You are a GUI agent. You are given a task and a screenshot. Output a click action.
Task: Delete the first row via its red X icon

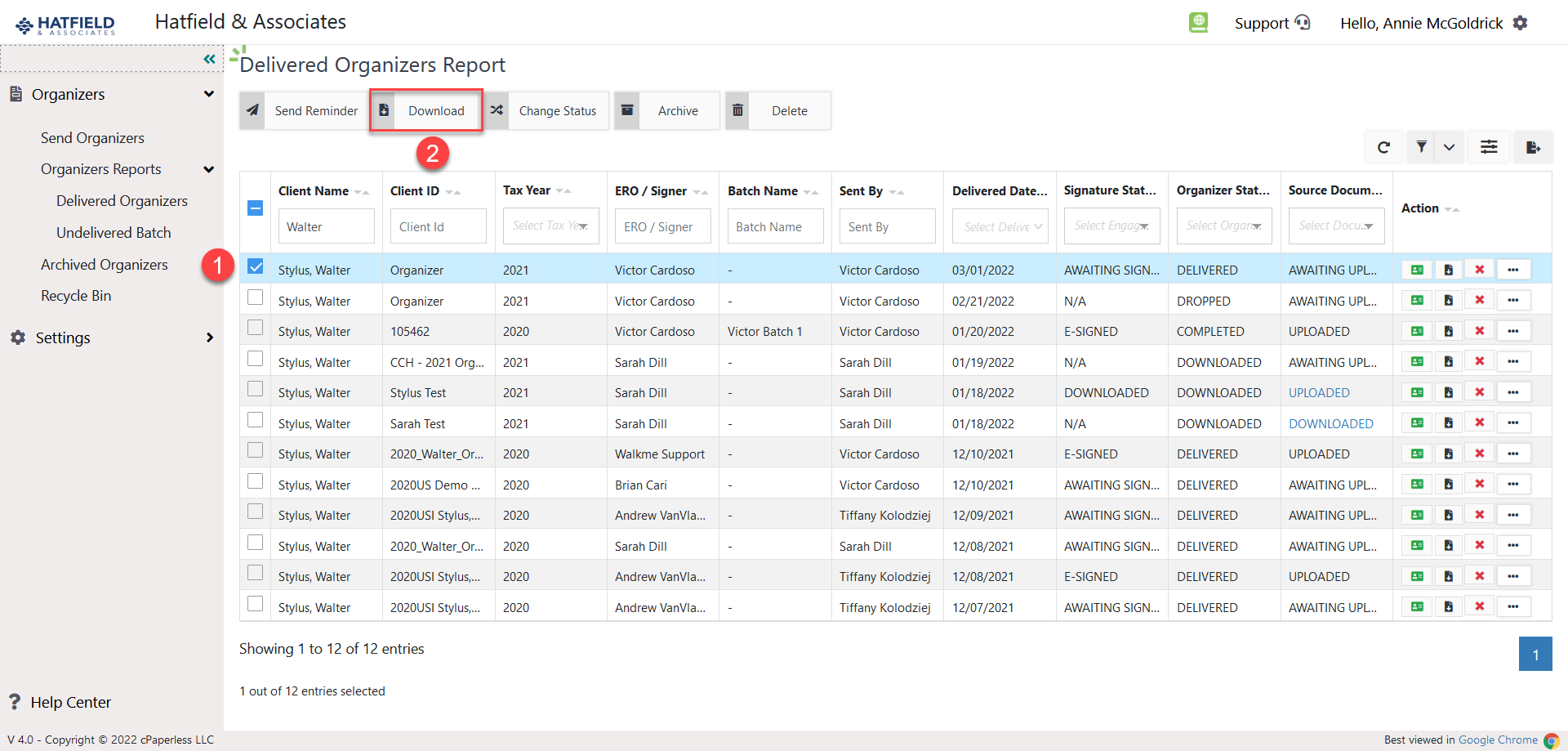[x=1479, y=269]
